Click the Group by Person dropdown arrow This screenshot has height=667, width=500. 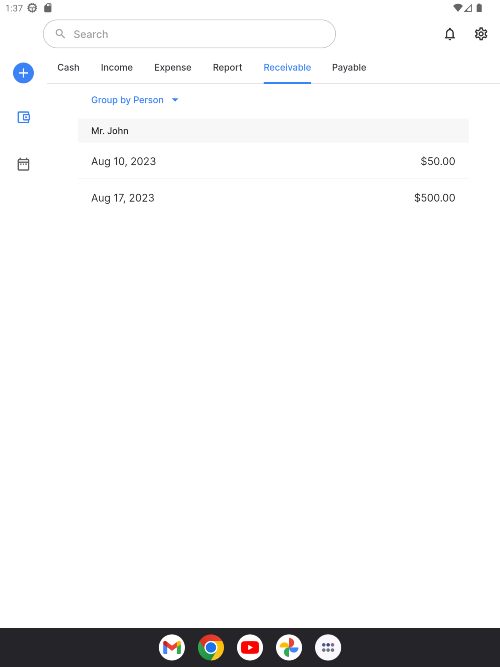click(x=175, y=100)
